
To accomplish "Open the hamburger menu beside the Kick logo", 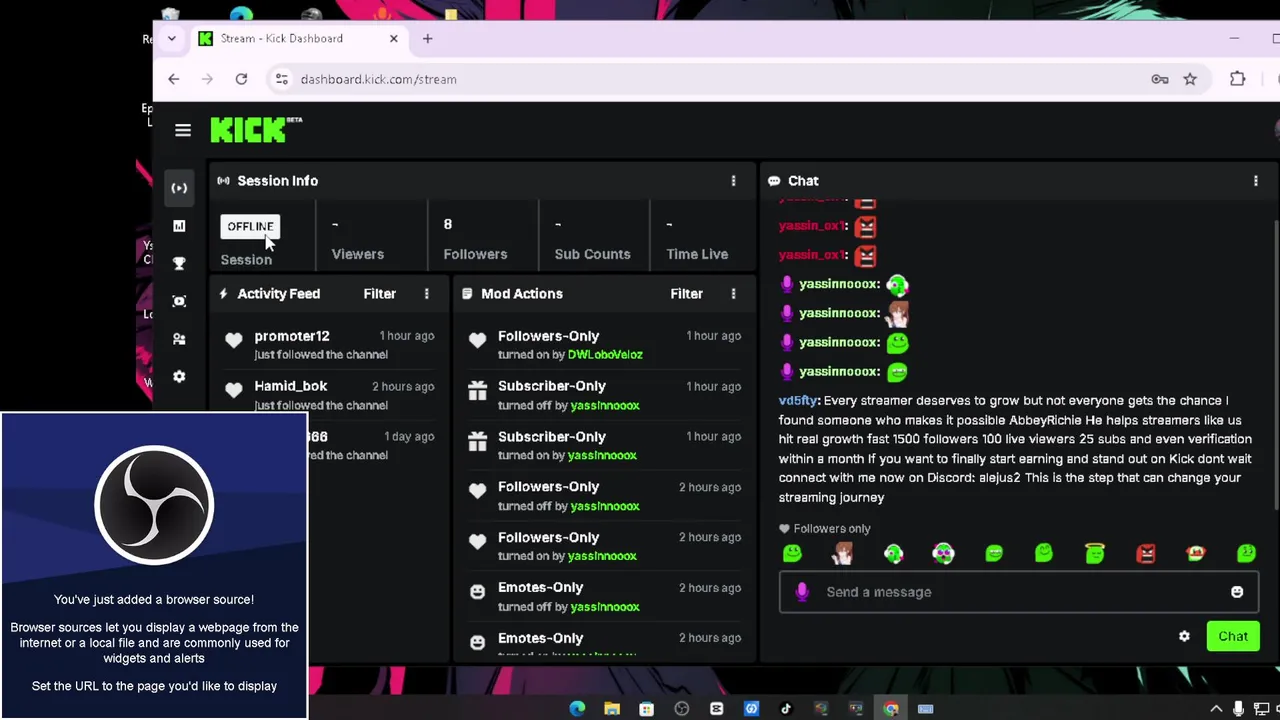I will click(x=182, y=130).
